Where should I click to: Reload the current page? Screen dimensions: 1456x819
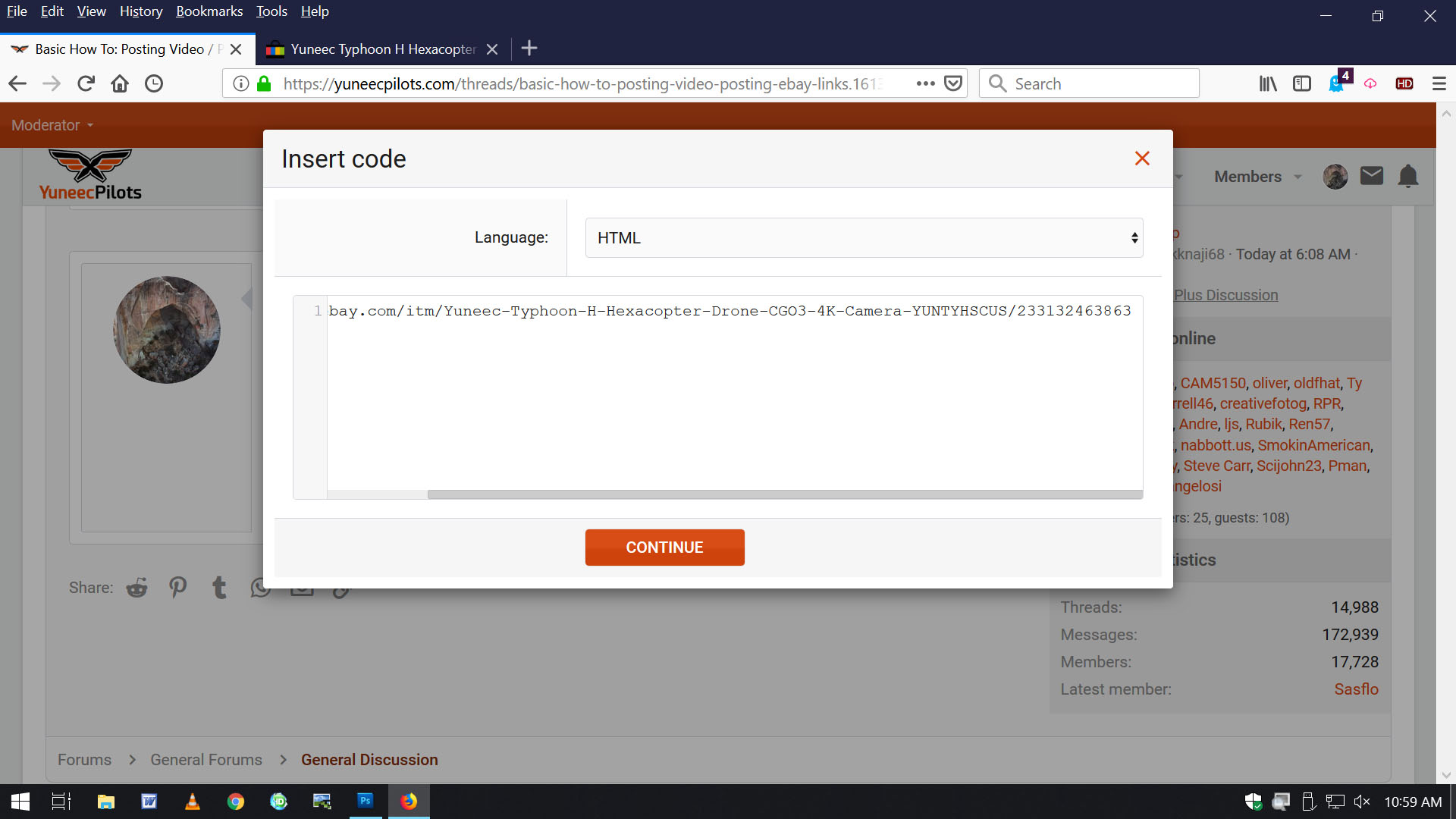(86, 83)
